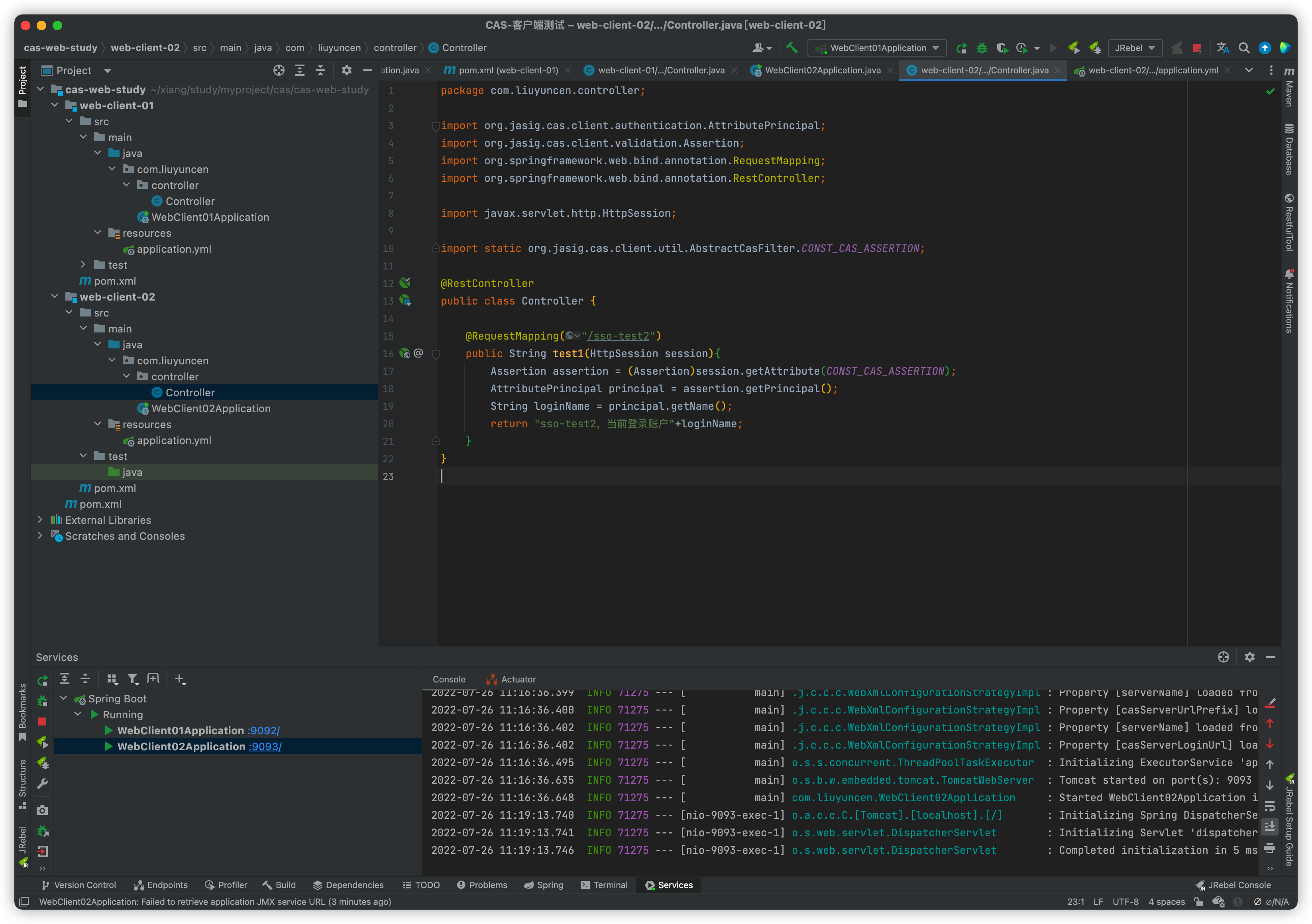Toggle scroll to end in console
This screenshot has width=1312, height=924.
(1270, 826)
